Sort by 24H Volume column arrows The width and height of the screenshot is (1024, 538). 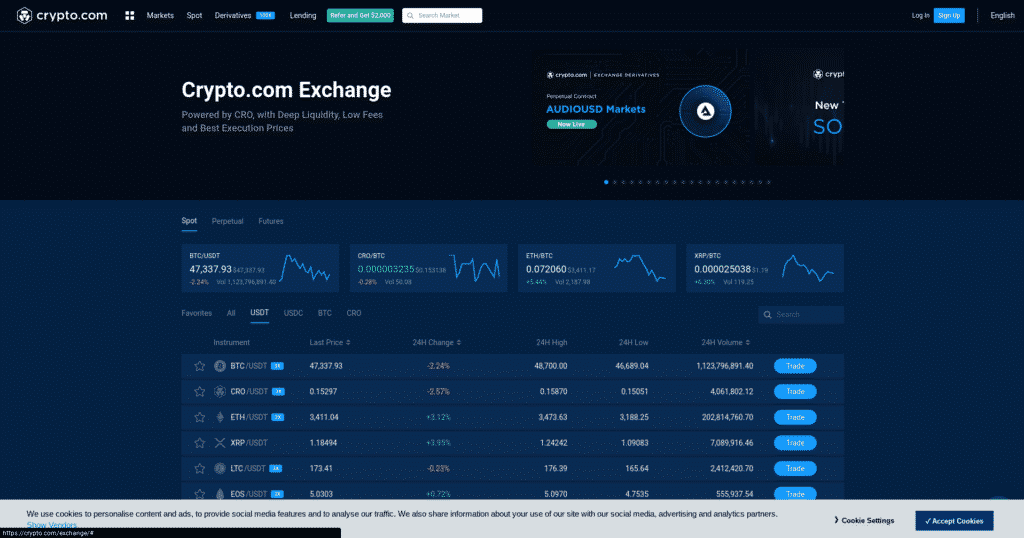click(x=748, y=343)
